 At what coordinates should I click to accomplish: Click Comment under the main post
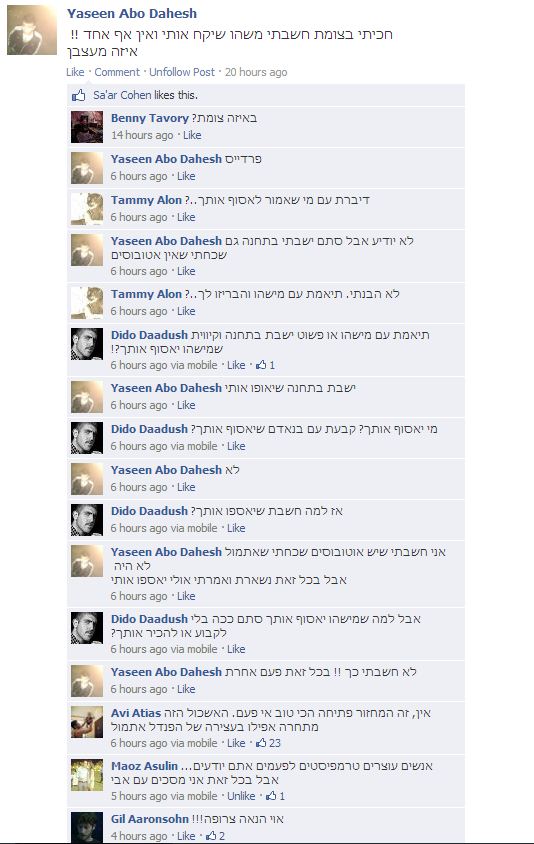tap(117, 72)
